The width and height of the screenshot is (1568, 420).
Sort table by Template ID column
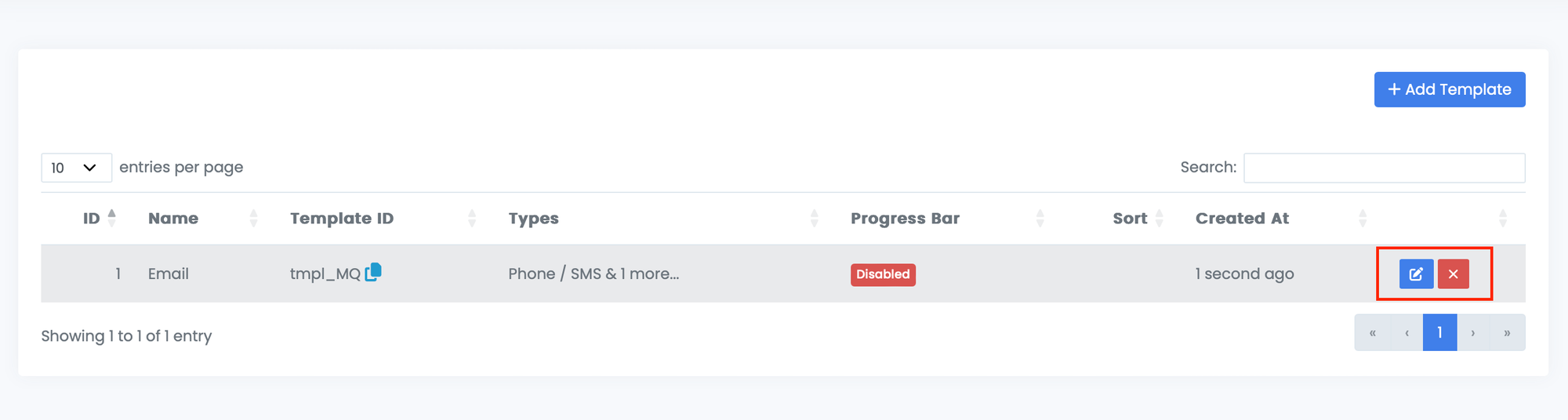coord(342,219)
